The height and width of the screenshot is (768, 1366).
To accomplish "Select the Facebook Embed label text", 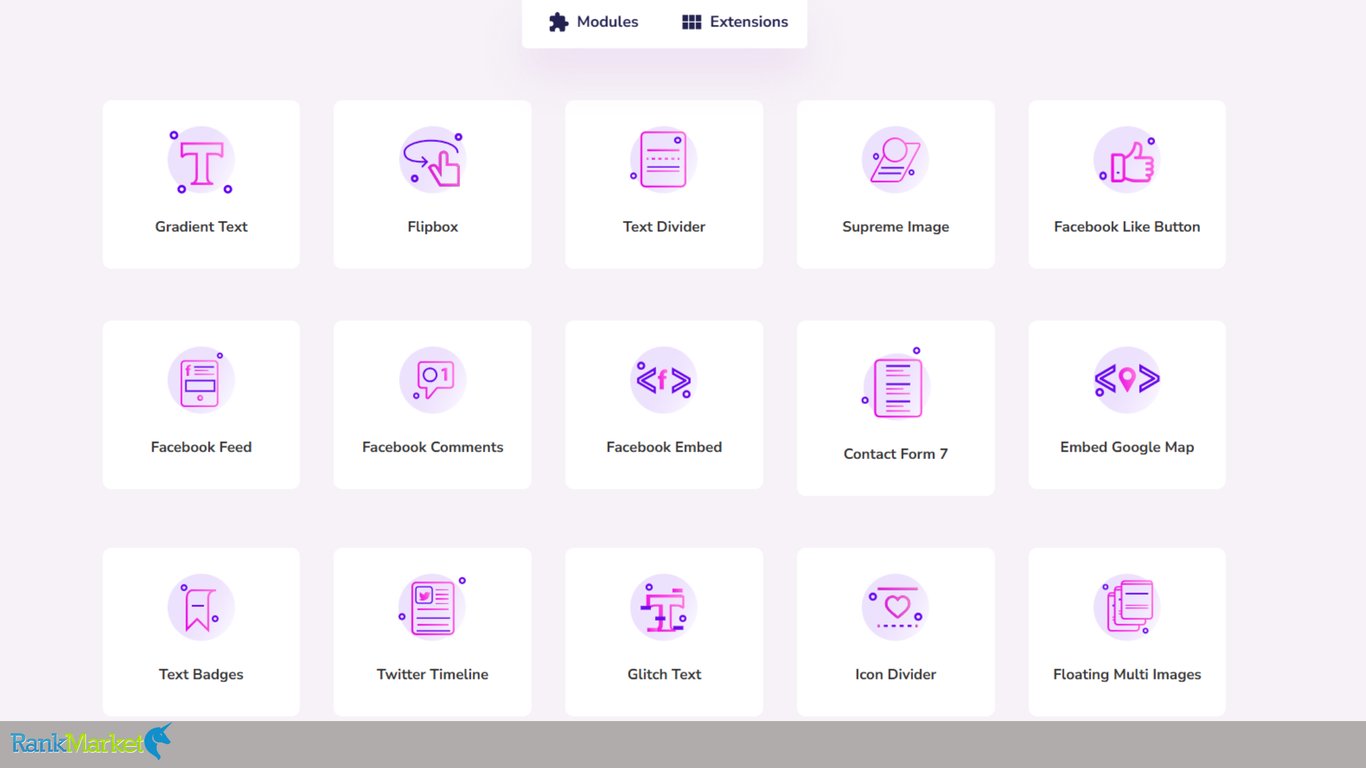I will point(664,447).
